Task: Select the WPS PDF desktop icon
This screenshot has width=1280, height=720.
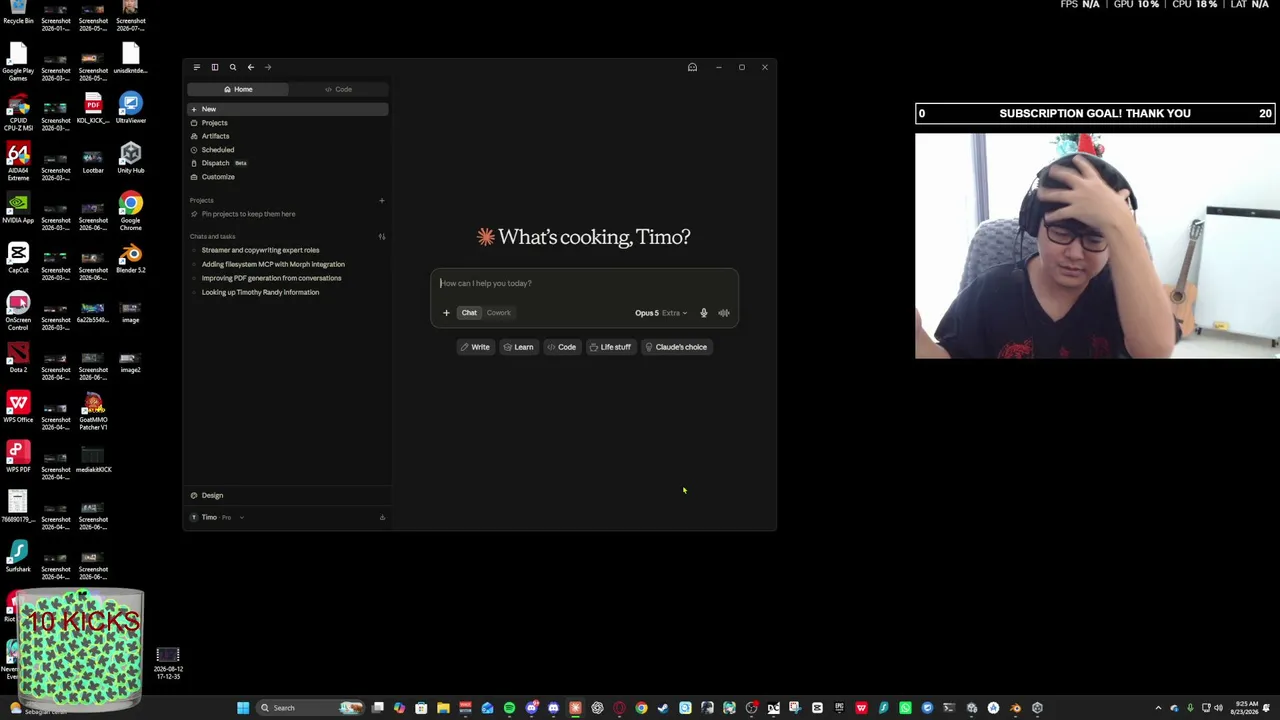Action: coord(18,458)
